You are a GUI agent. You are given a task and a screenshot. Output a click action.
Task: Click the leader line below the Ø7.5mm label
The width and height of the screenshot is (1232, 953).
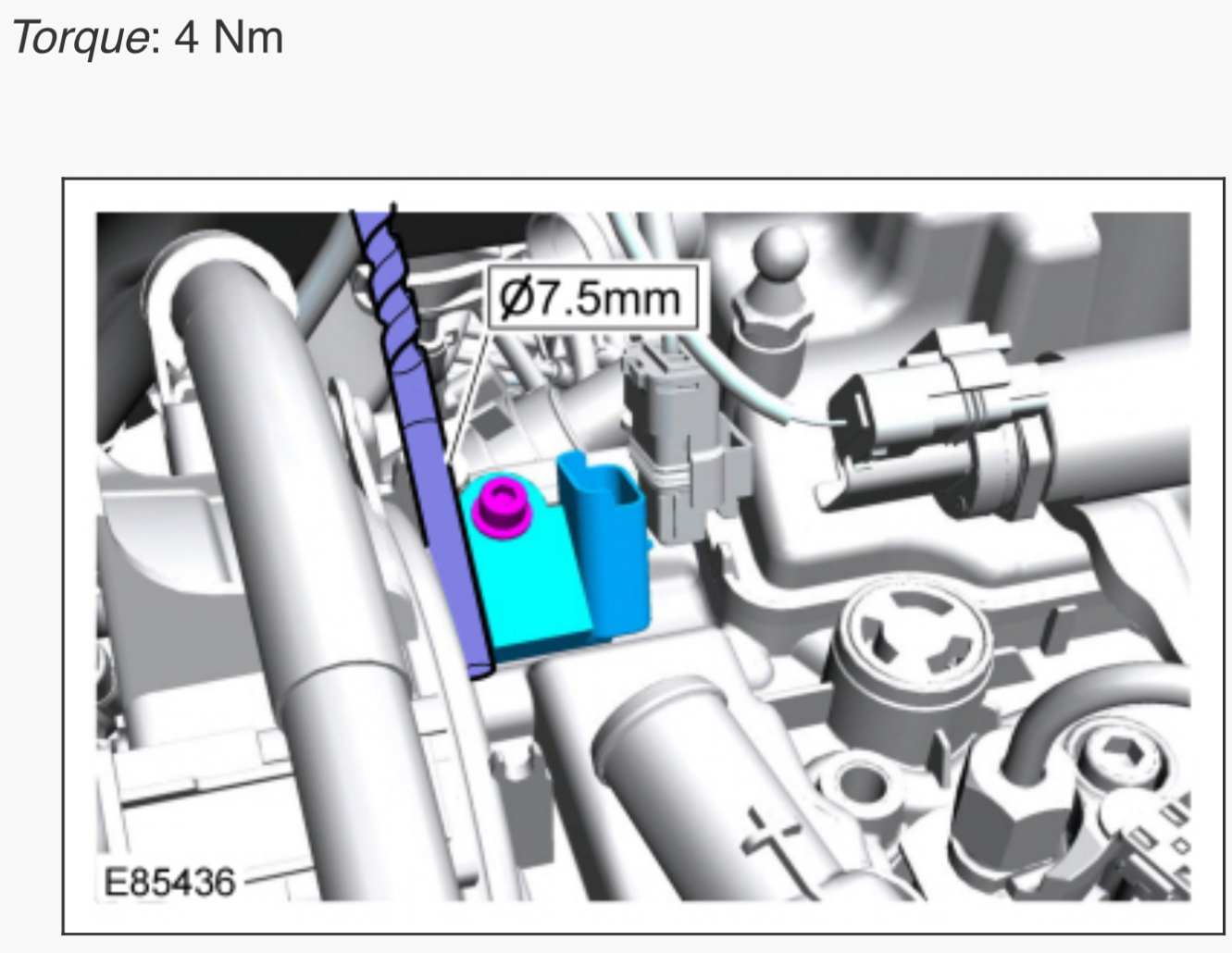(x=467, y=389)
